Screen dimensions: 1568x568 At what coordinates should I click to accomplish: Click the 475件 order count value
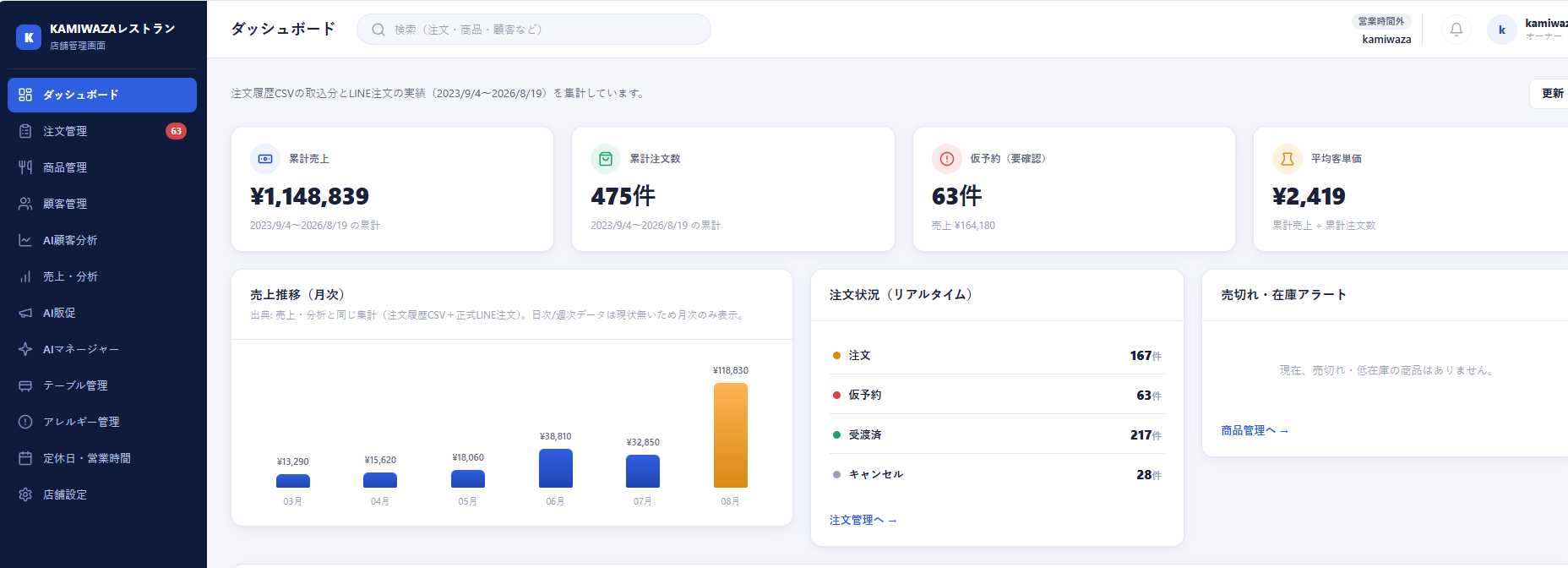[623, 196]
